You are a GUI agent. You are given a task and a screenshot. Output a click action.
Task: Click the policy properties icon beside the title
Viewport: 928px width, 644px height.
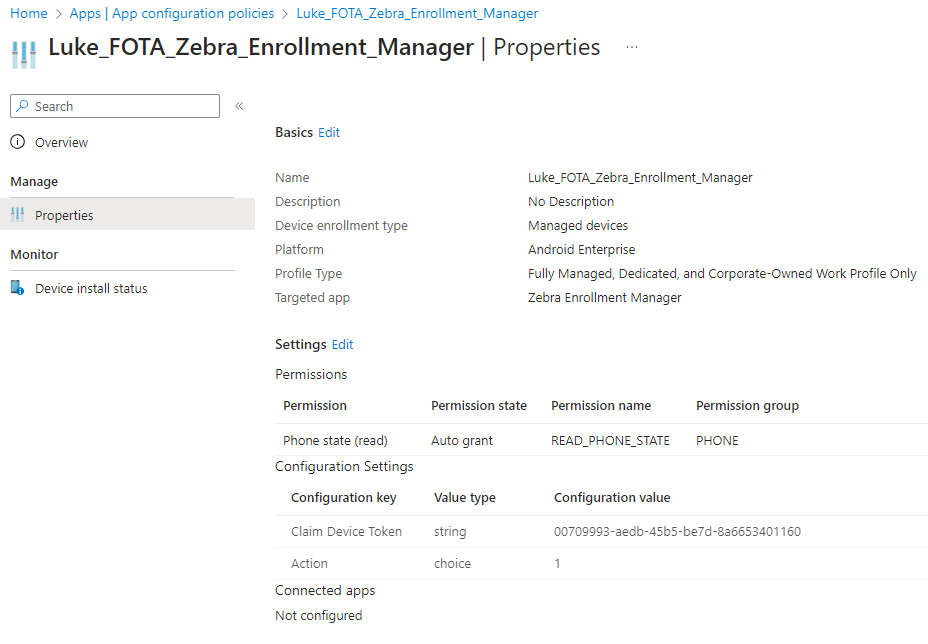coord(24,54)
